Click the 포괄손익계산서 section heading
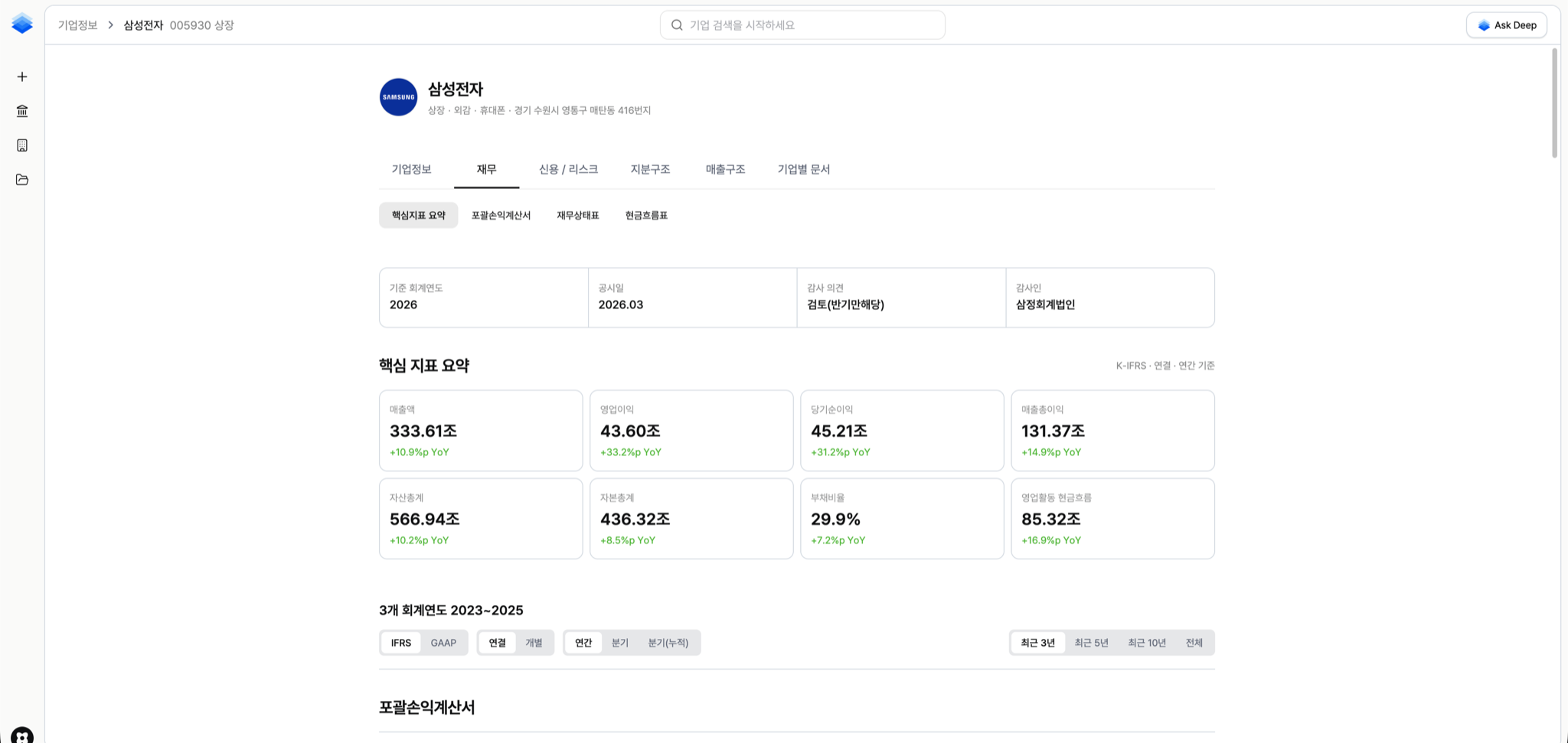Viewport: 1568px width, 743px height. pyautogui.click(x=427, y=707)
